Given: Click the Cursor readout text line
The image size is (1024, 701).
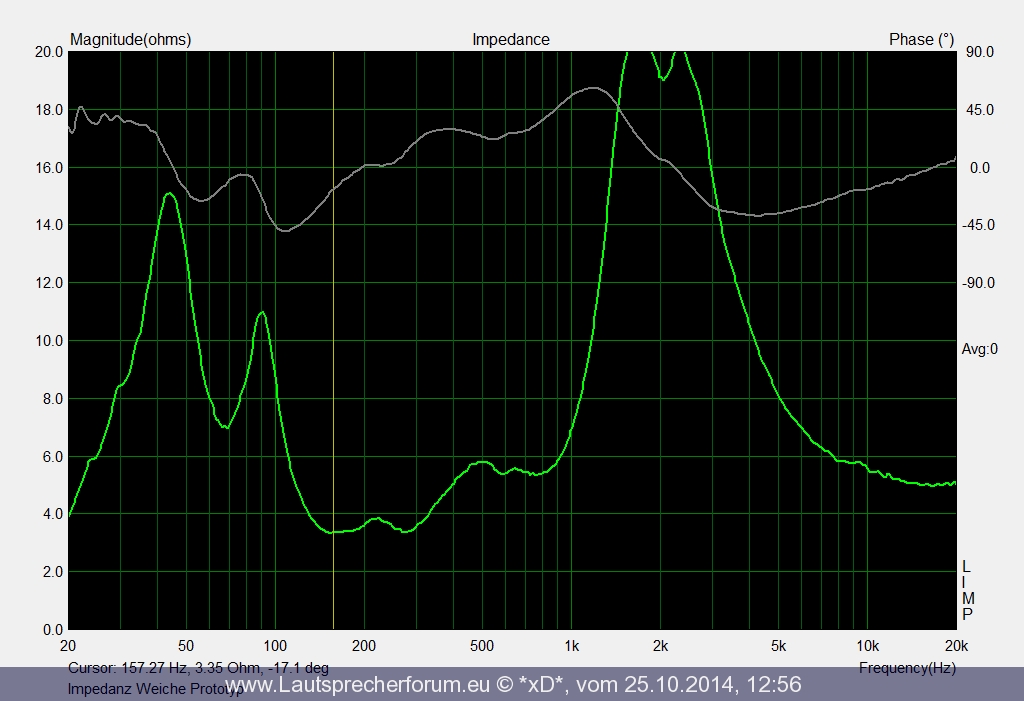Looking at the screenshot, I should 198,667.
